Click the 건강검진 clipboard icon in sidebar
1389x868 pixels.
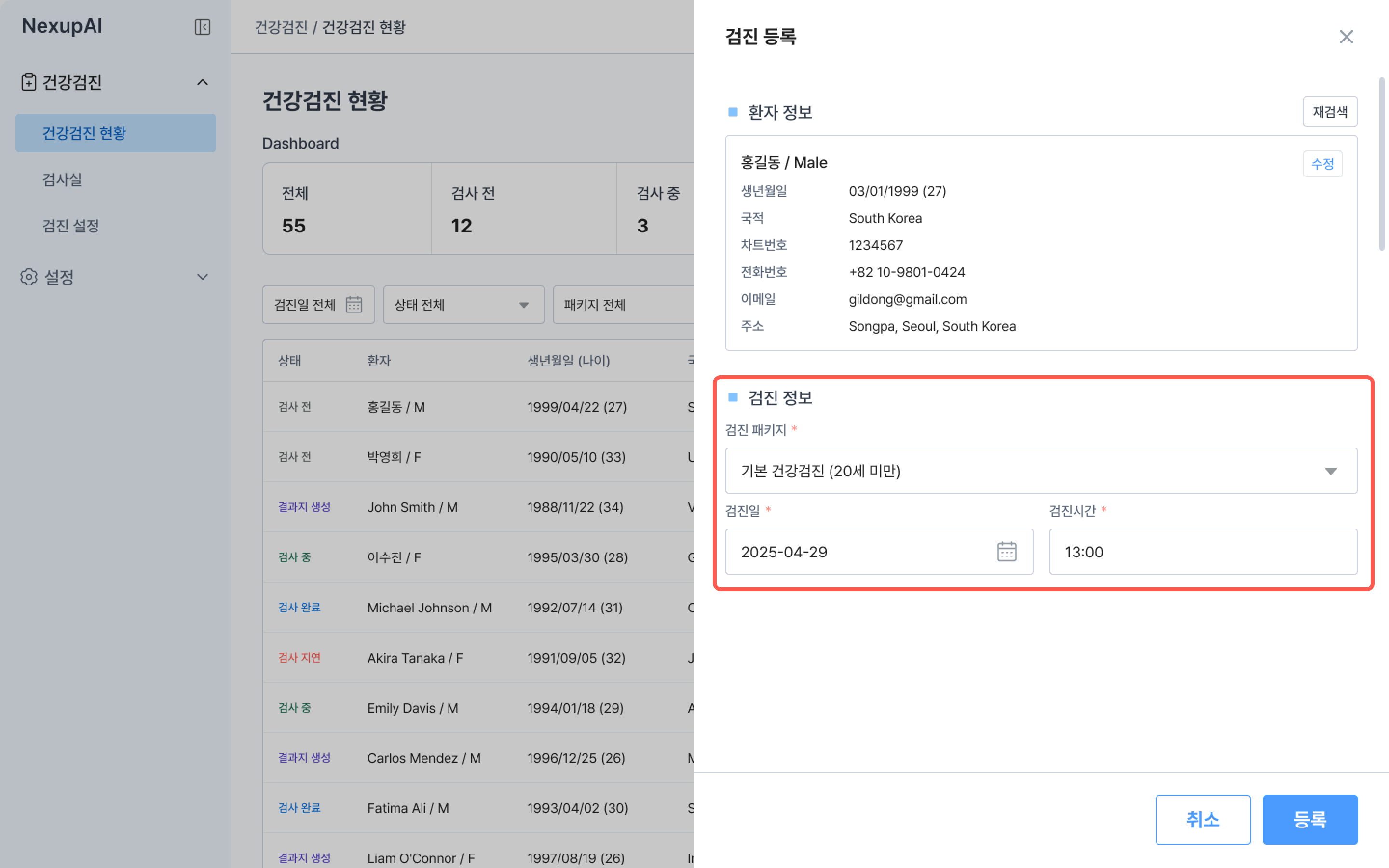click(x=28, y=82)
